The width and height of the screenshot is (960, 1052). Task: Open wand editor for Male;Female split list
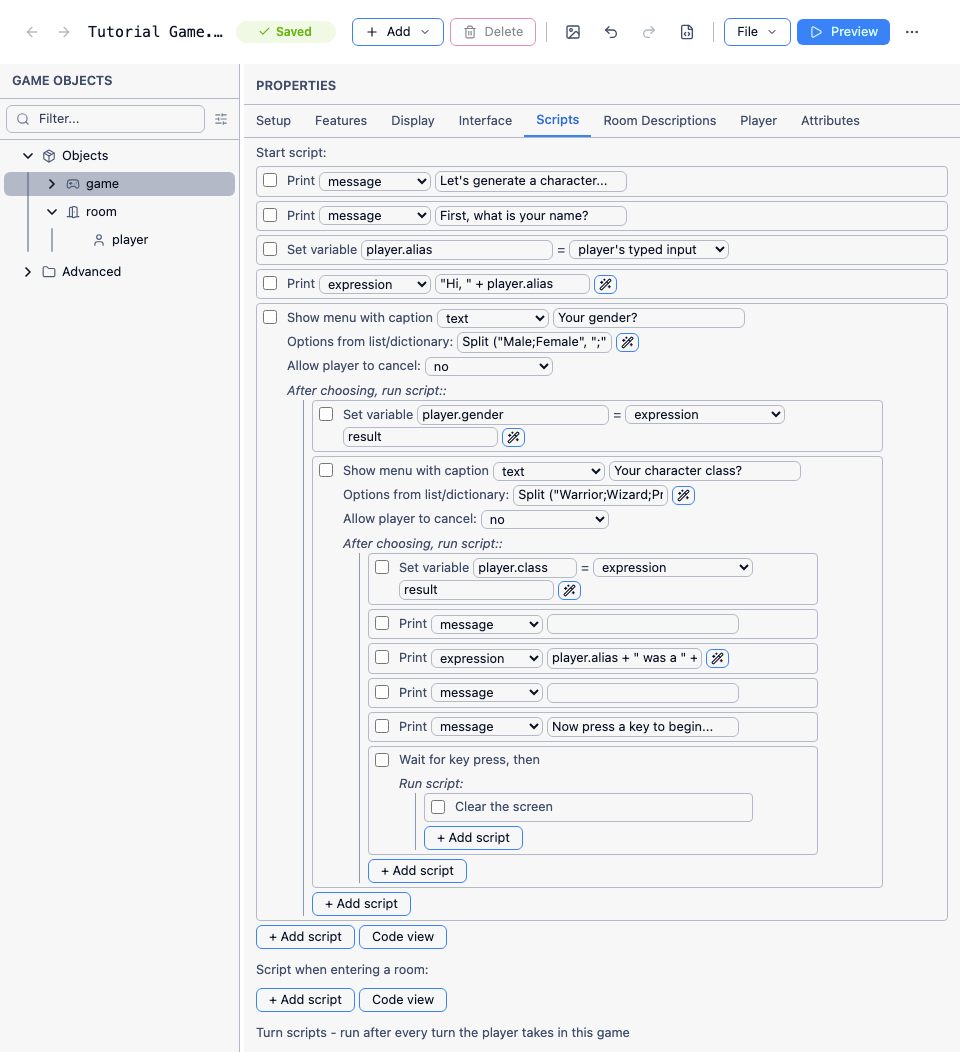[627, 342]
